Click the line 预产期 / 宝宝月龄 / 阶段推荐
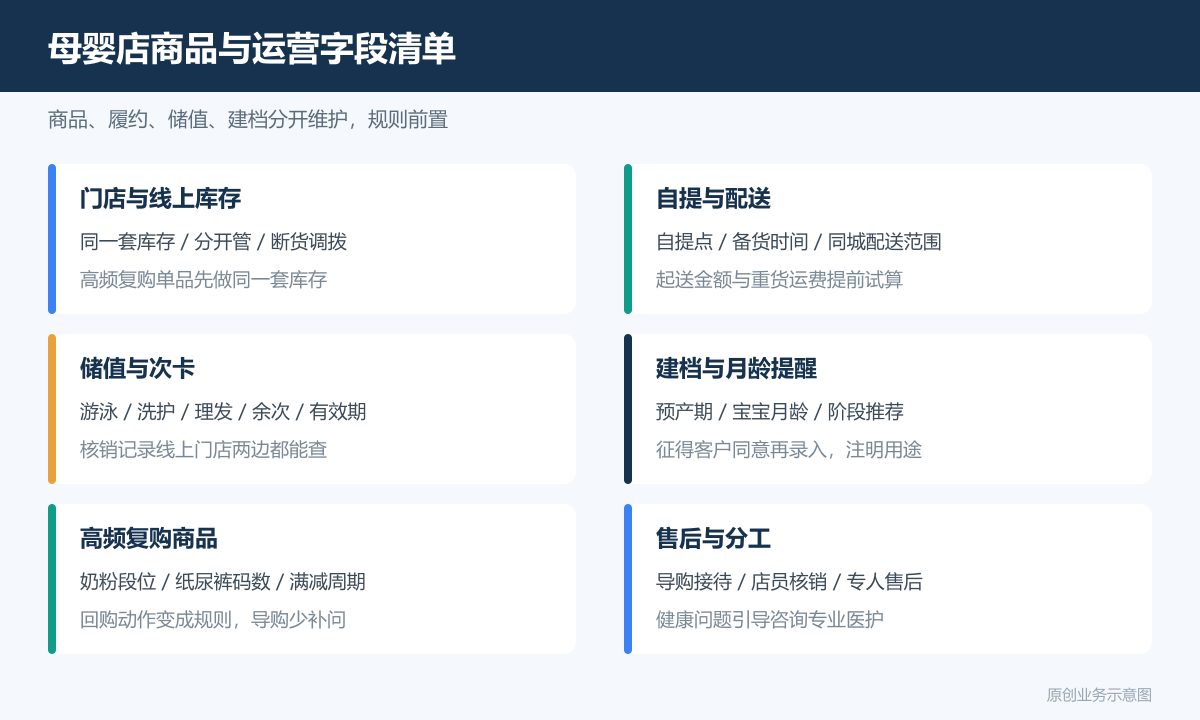 [x=779, y=412]
